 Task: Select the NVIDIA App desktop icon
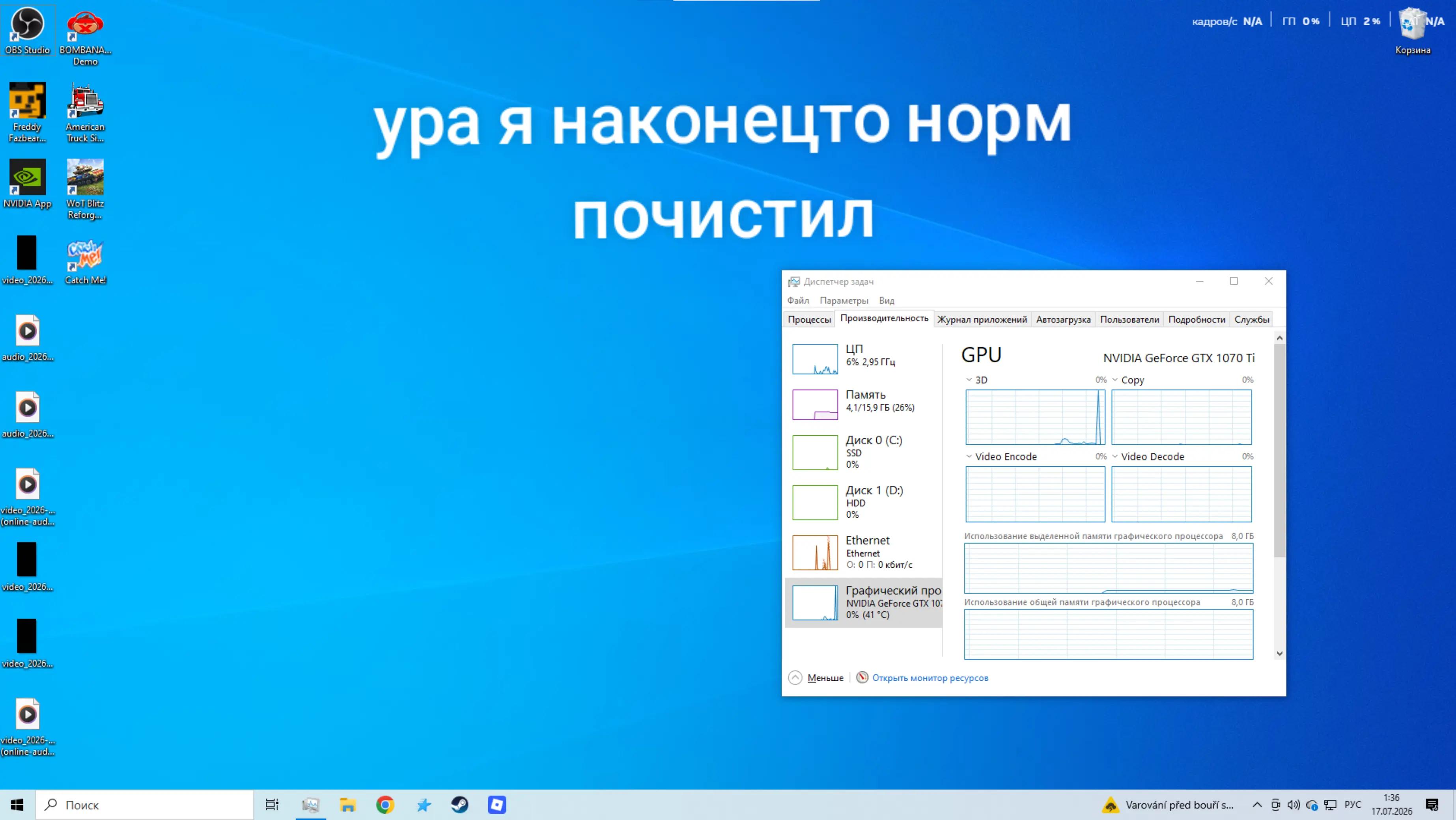click(27, 184)
